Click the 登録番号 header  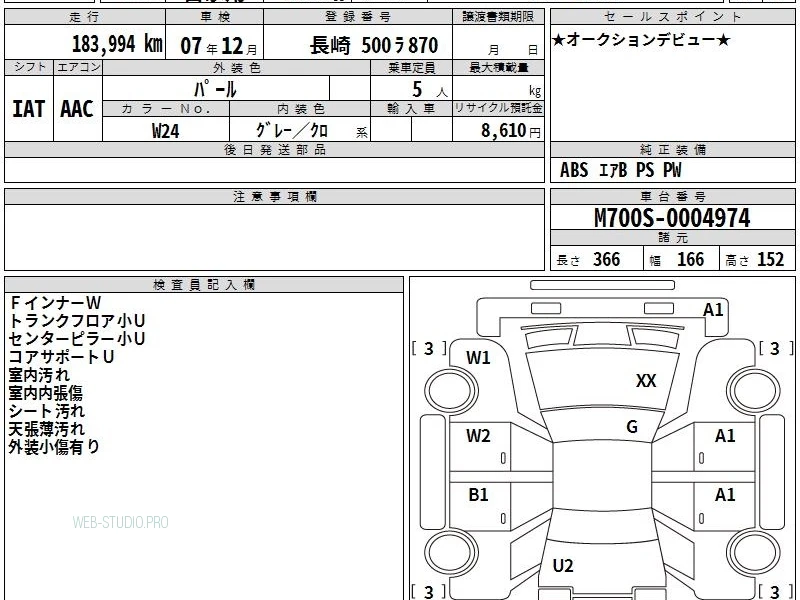point(358,17)
